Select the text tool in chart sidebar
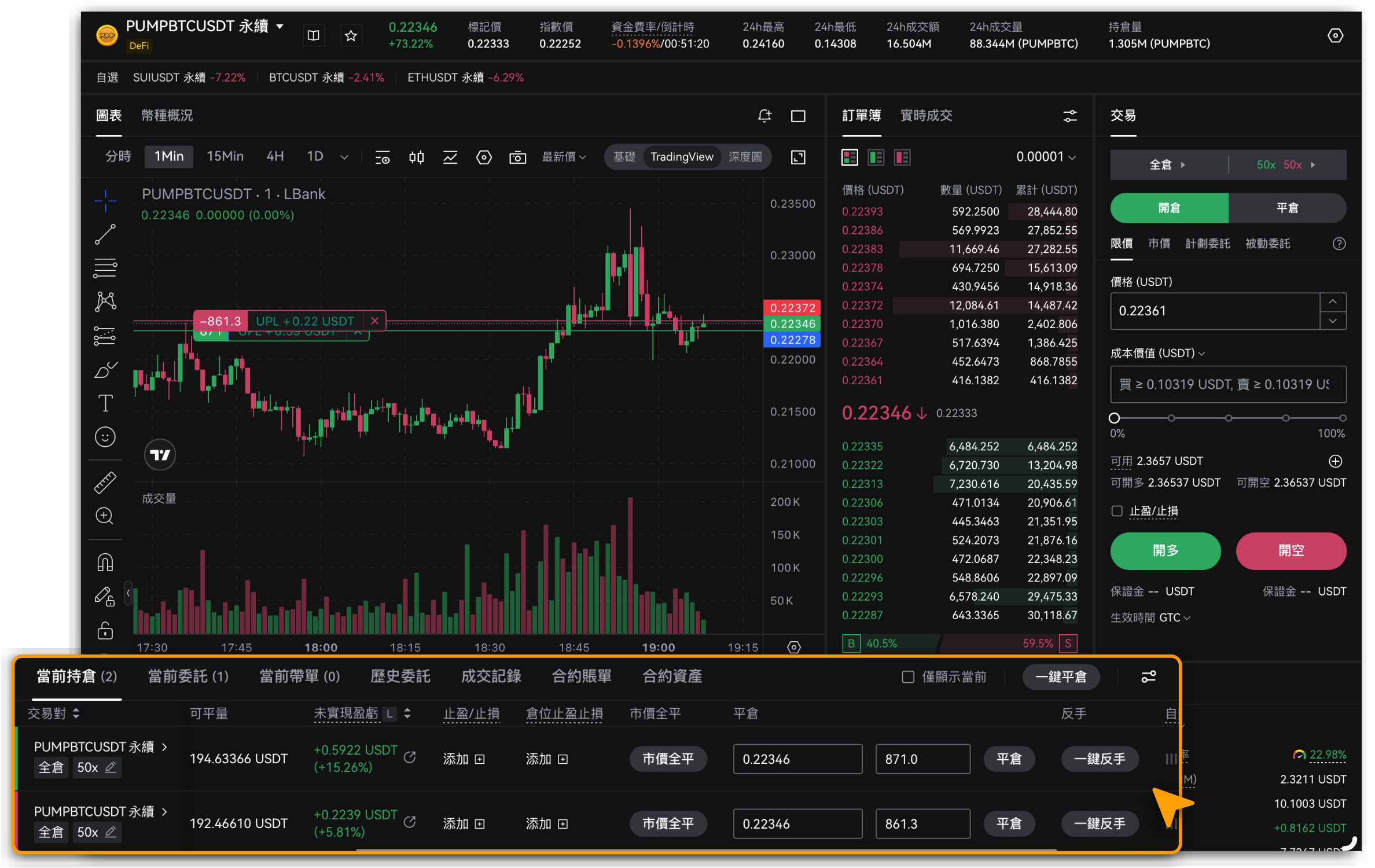 click(105, 403)
